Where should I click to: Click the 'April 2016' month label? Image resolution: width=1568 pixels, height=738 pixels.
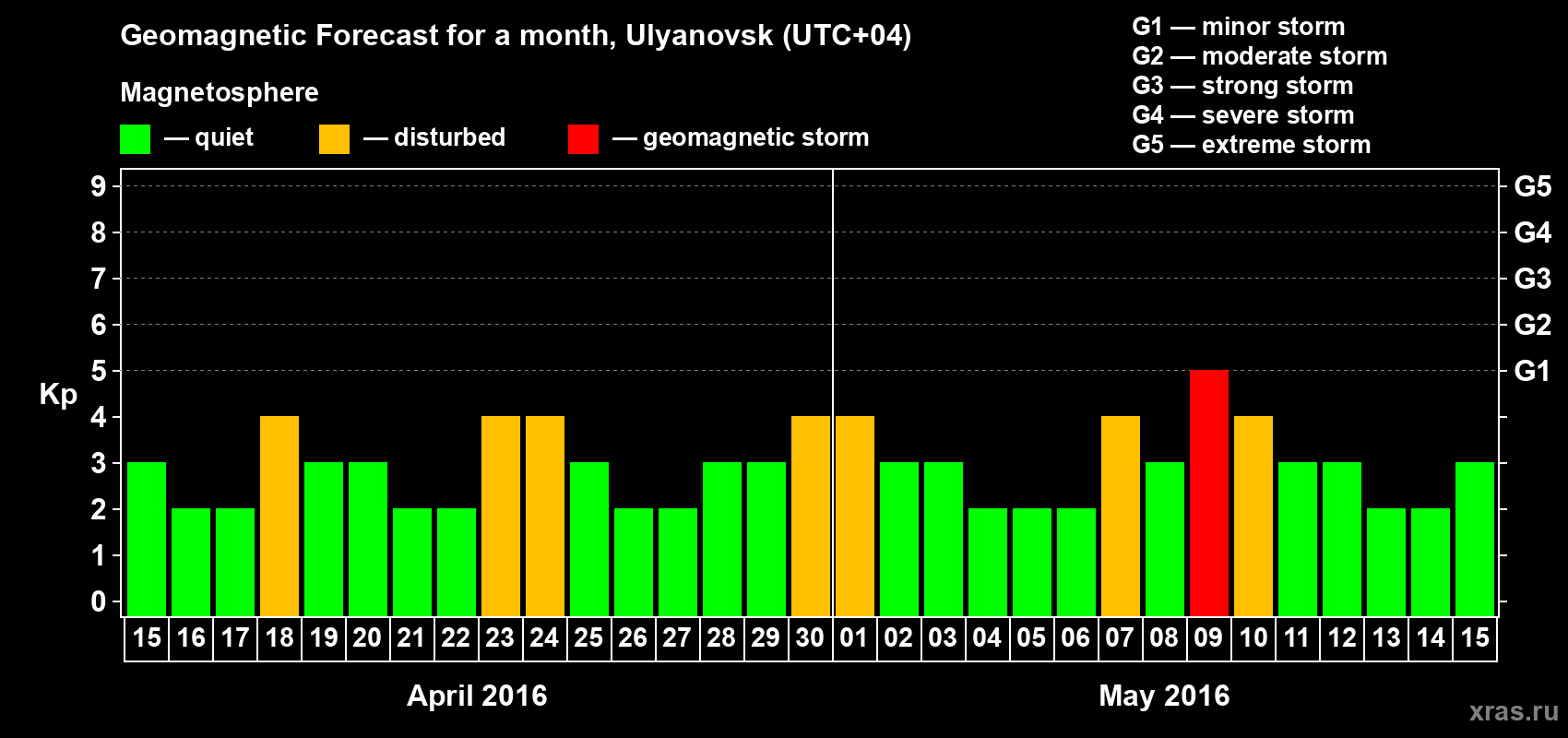477,696
